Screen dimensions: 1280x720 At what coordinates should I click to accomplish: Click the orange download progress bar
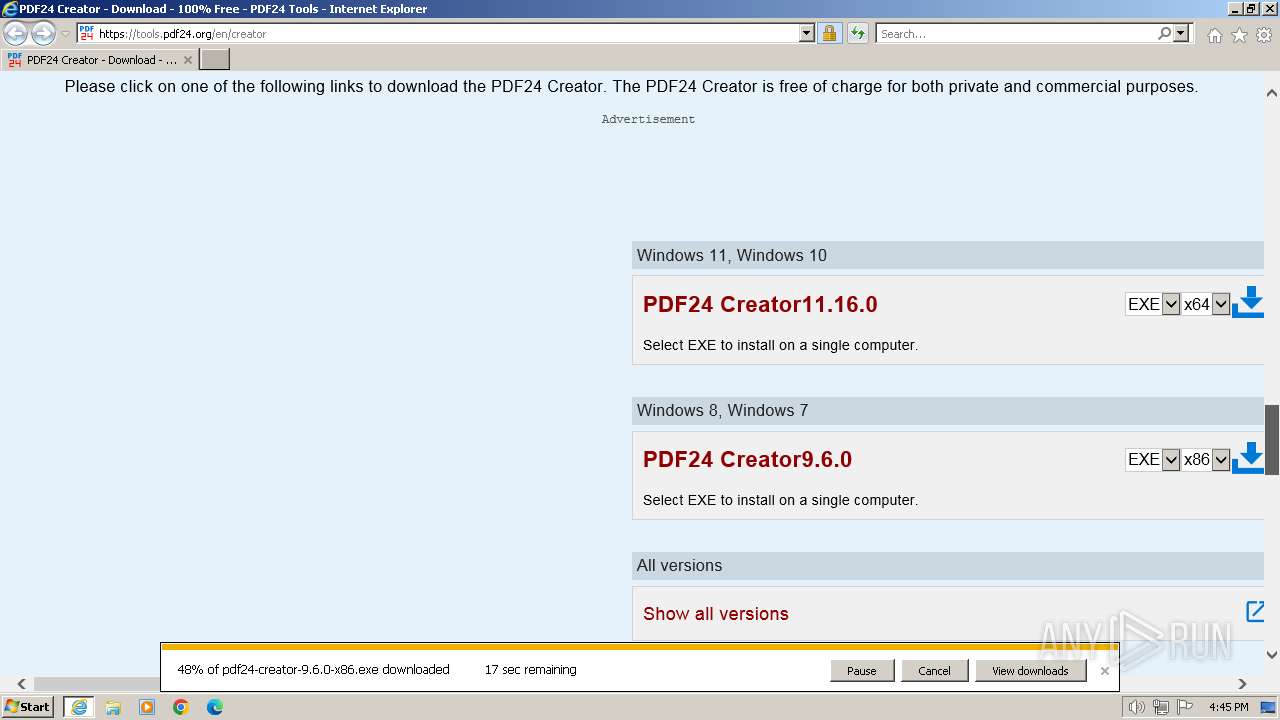[x=639, y=647]
